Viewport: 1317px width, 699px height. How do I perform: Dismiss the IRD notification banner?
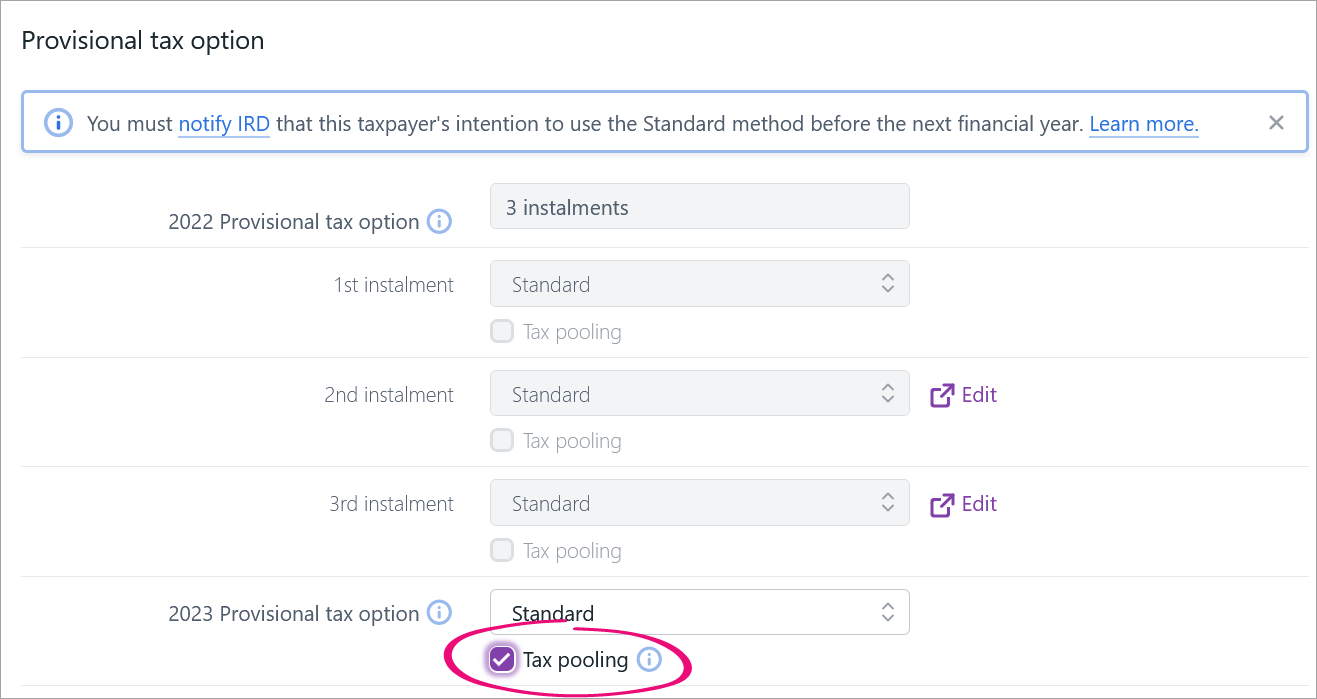[1276, 123]
